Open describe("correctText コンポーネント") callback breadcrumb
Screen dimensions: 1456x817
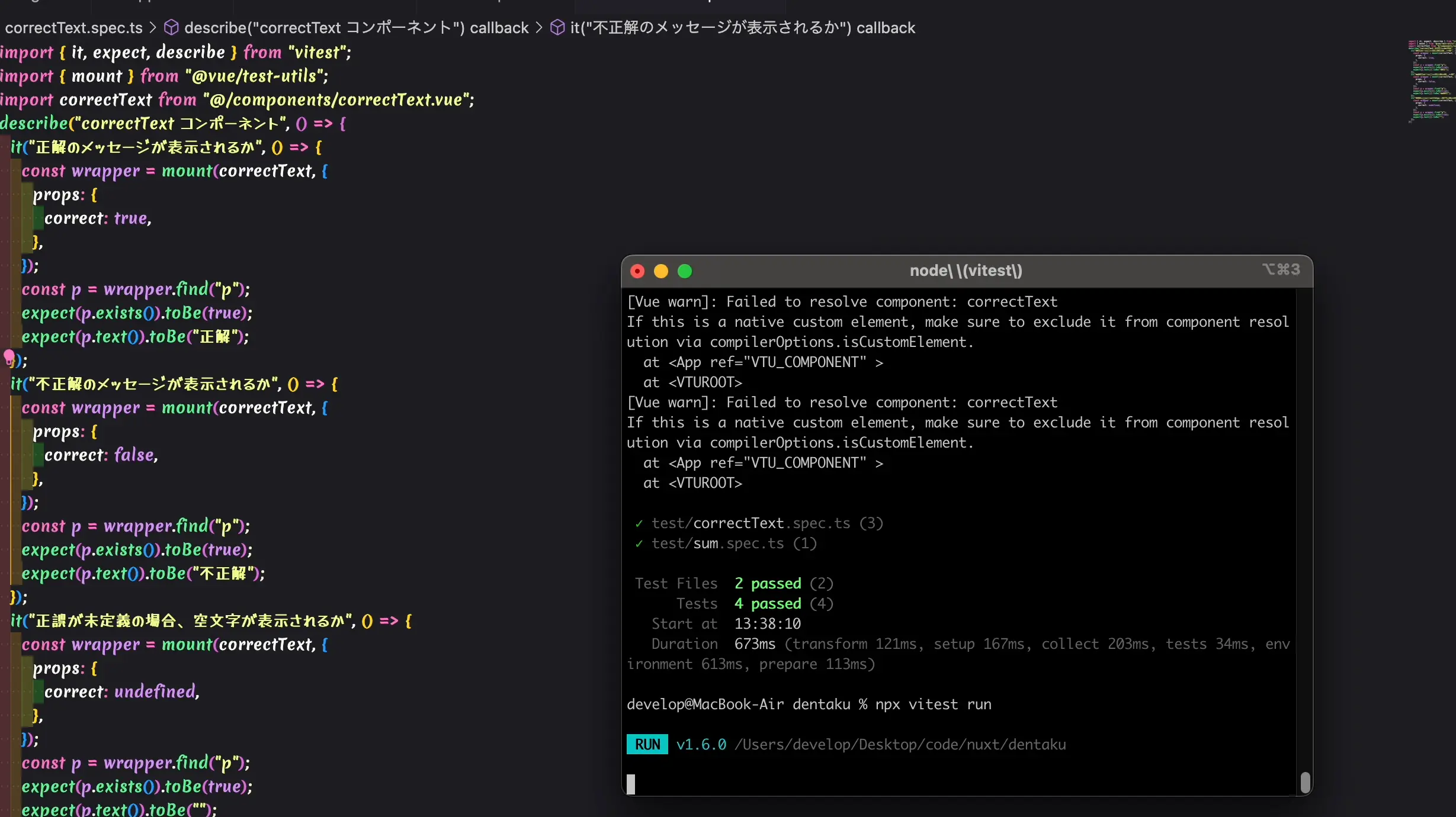356,28
